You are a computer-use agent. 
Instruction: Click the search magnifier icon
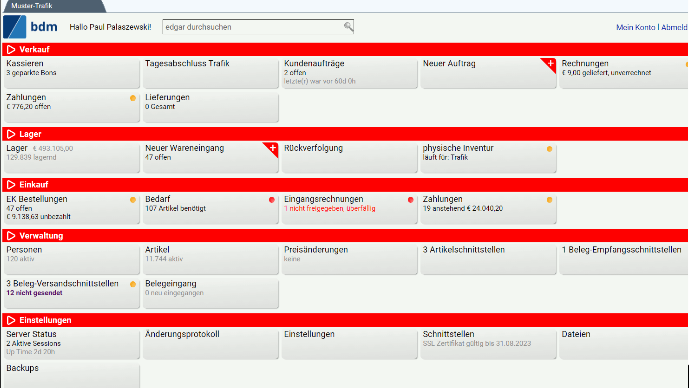tap(348, 27)
